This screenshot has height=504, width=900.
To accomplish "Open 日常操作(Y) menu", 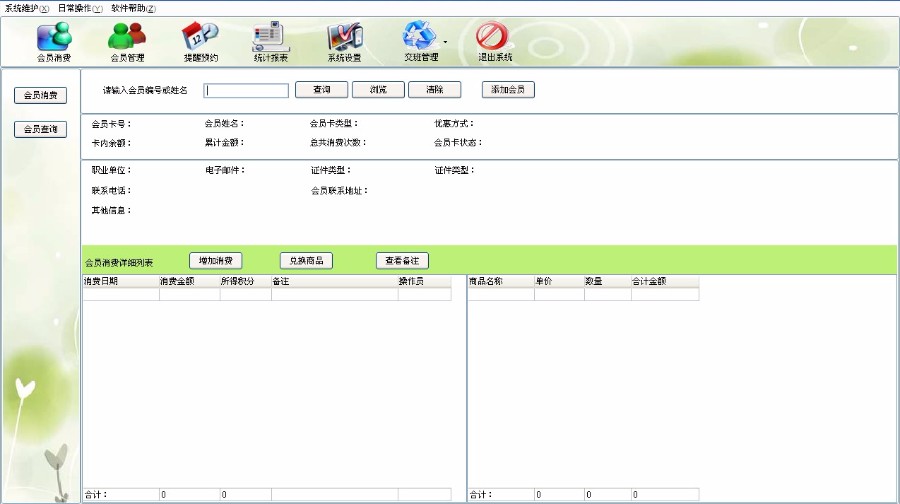I will [x=80, y=9].
